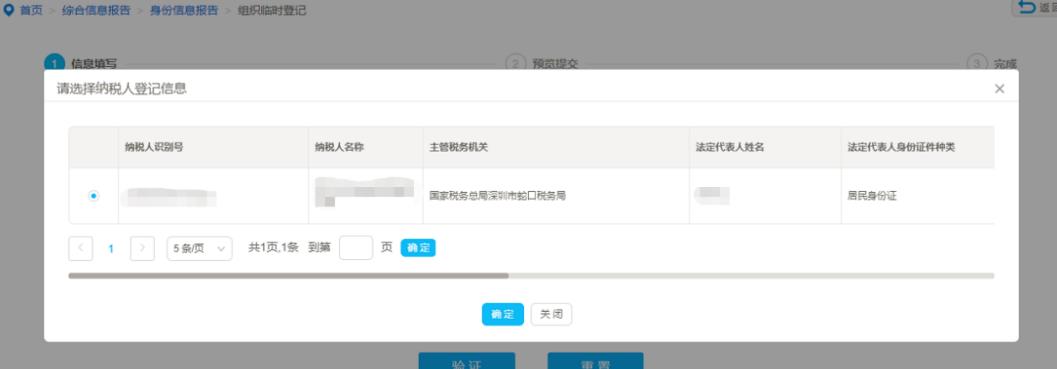
Task: Click step 3 完成 indicator
Action: 992,63
